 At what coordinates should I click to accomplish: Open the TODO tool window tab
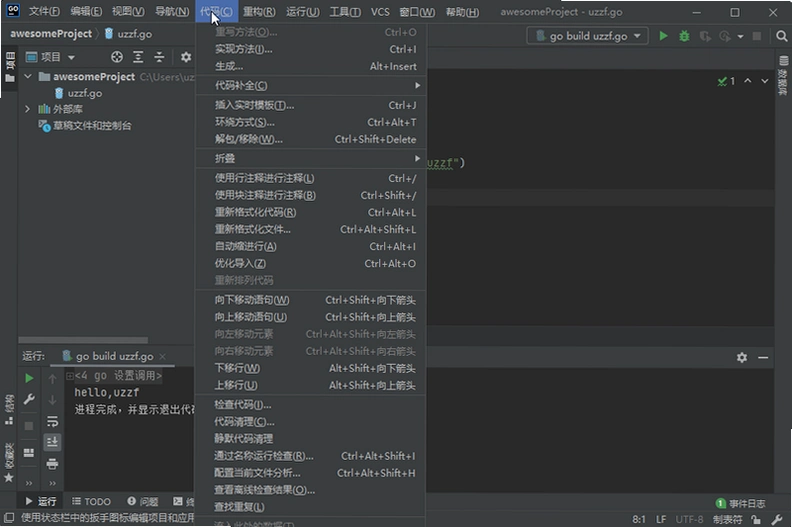pos(91,501)
